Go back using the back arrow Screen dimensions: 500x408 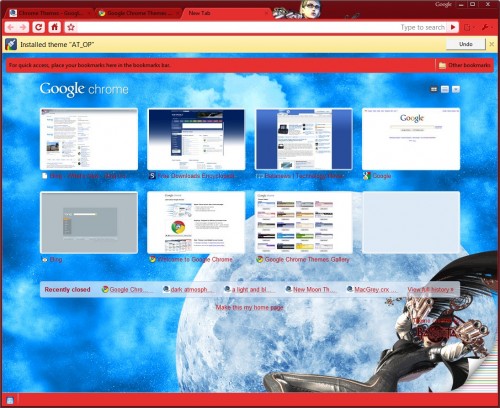pos(11,27)
